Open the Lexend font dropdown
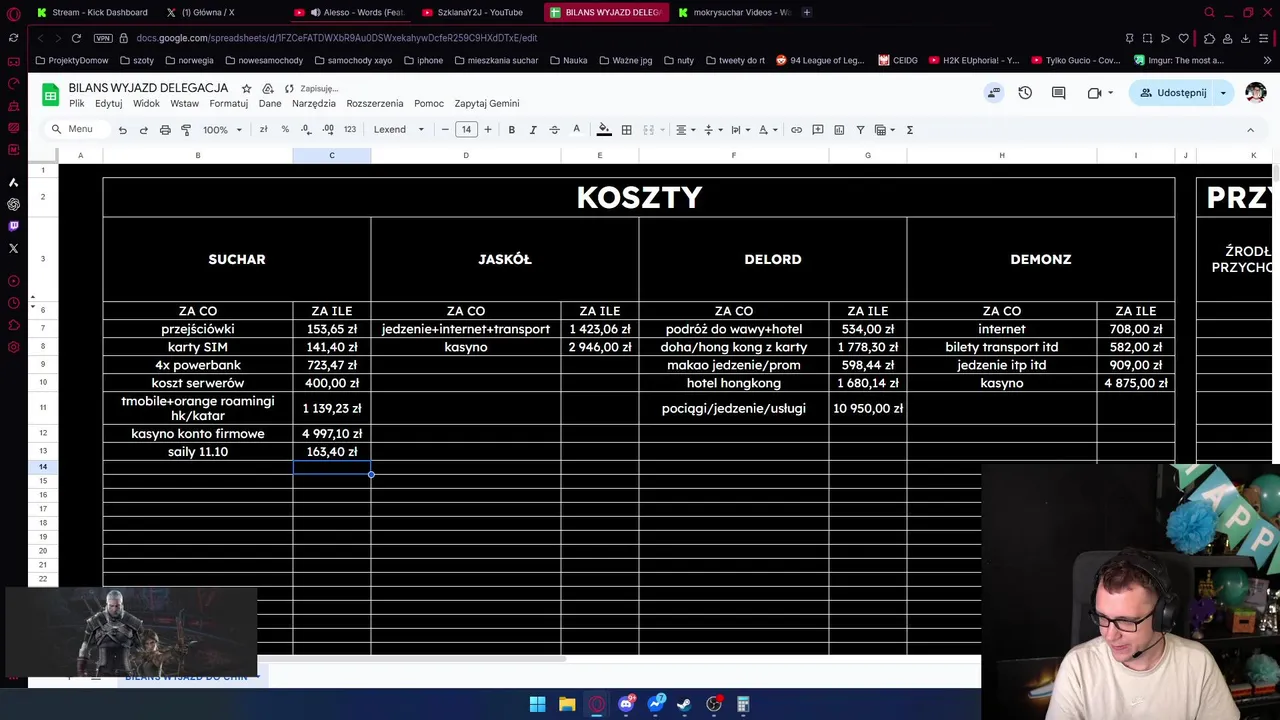This screenshot has height=720, width=1280. click(x=399, y=130)
